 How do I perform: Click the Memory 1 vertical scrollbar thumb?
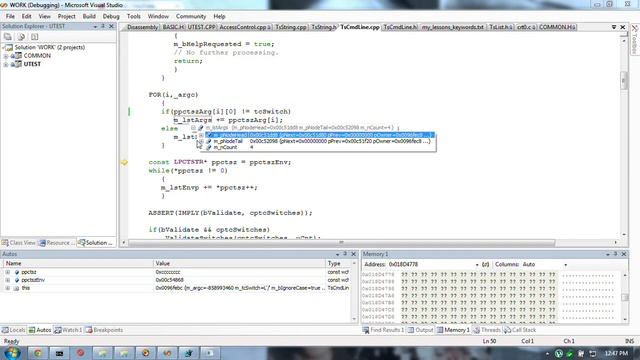point(624,297)
